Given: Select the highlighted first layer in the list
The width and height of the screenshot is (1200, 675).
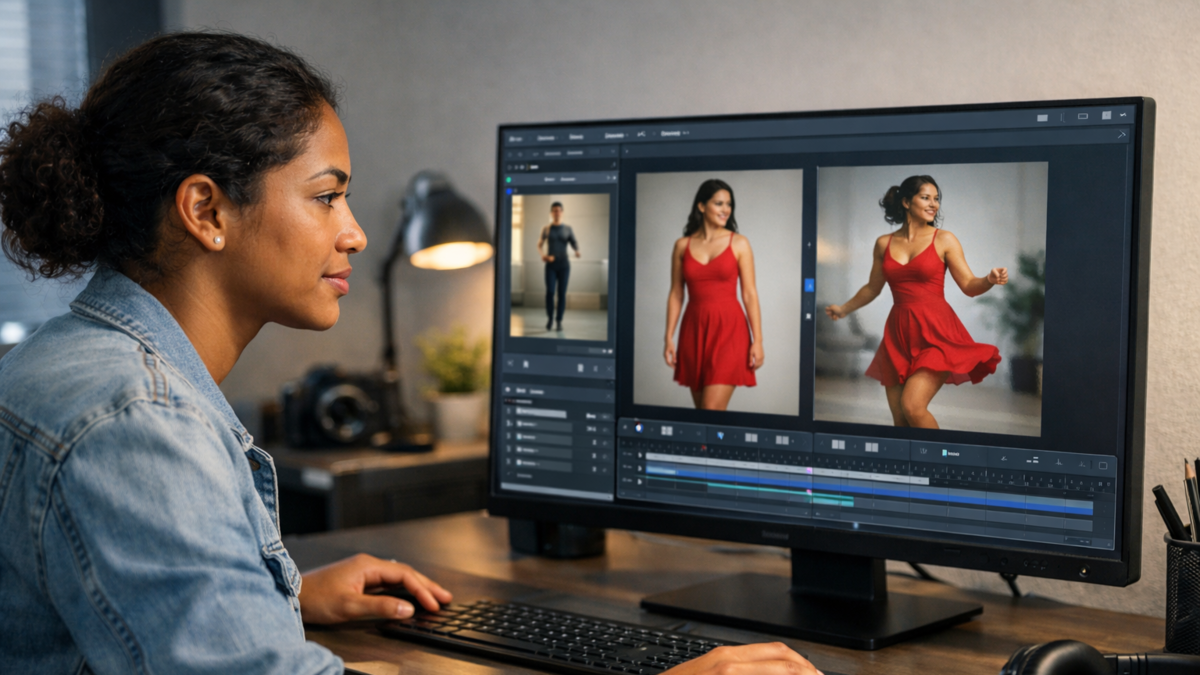Looking at the screenshot, I should [541, 413].
